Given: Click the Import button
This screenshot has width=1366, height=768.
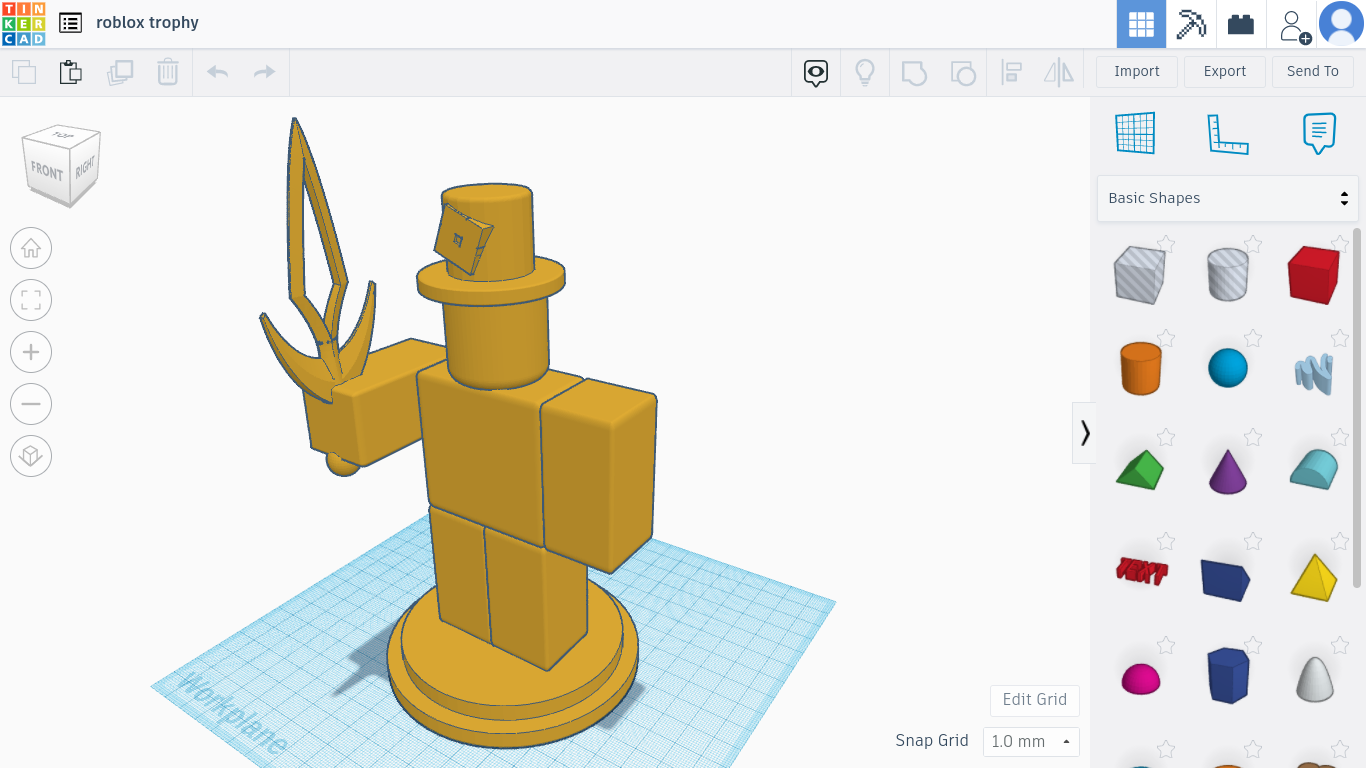Looking at the screenshot, I should click(x=1137, y=71).
